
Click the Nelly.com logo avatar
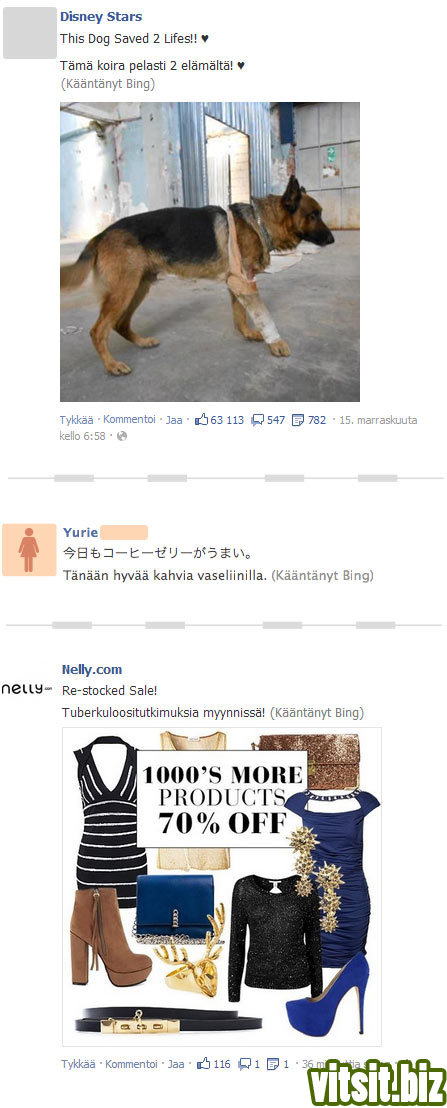tap(28, 688)
